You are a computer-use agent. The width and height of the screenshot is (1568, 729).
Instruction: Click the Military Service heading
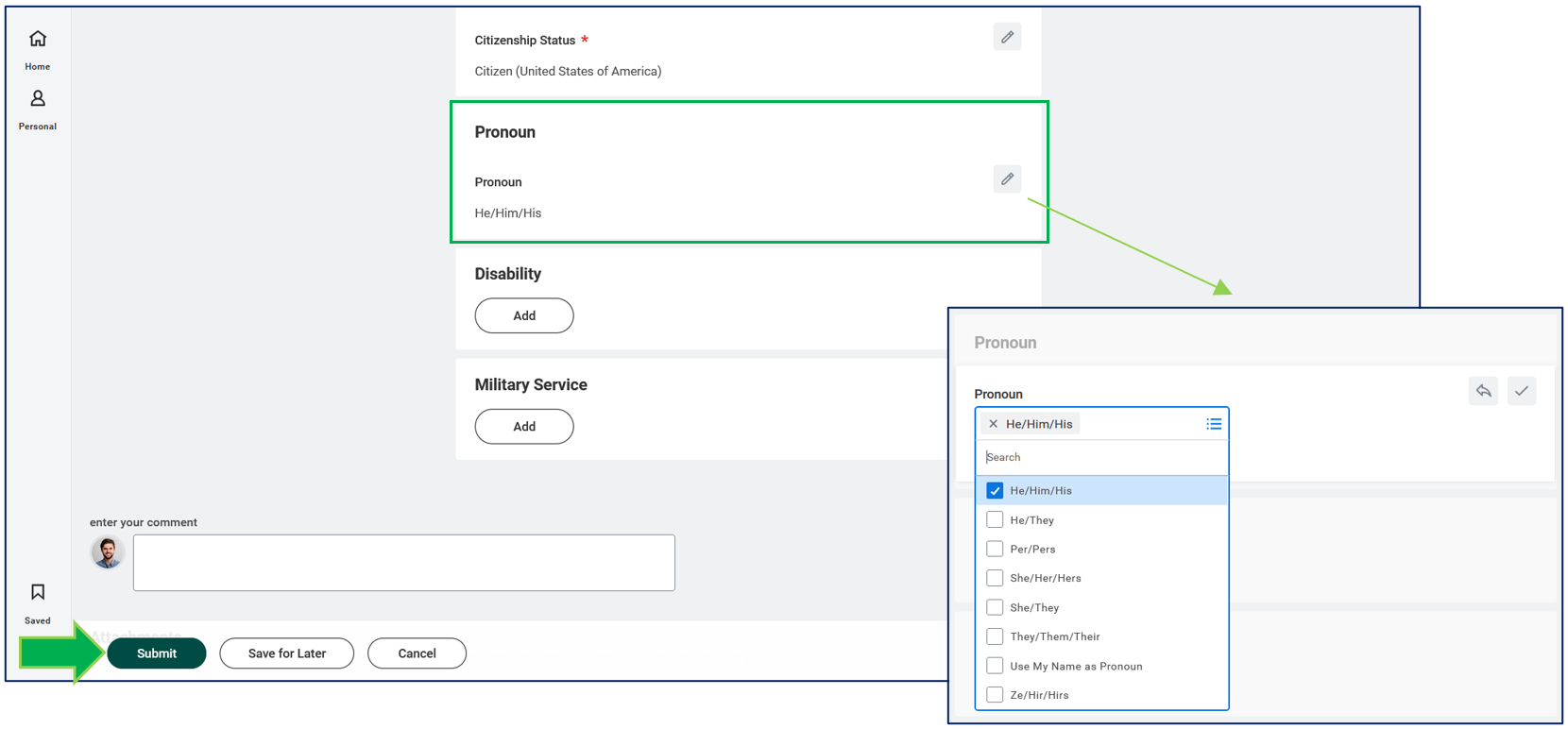click(531, 385)
